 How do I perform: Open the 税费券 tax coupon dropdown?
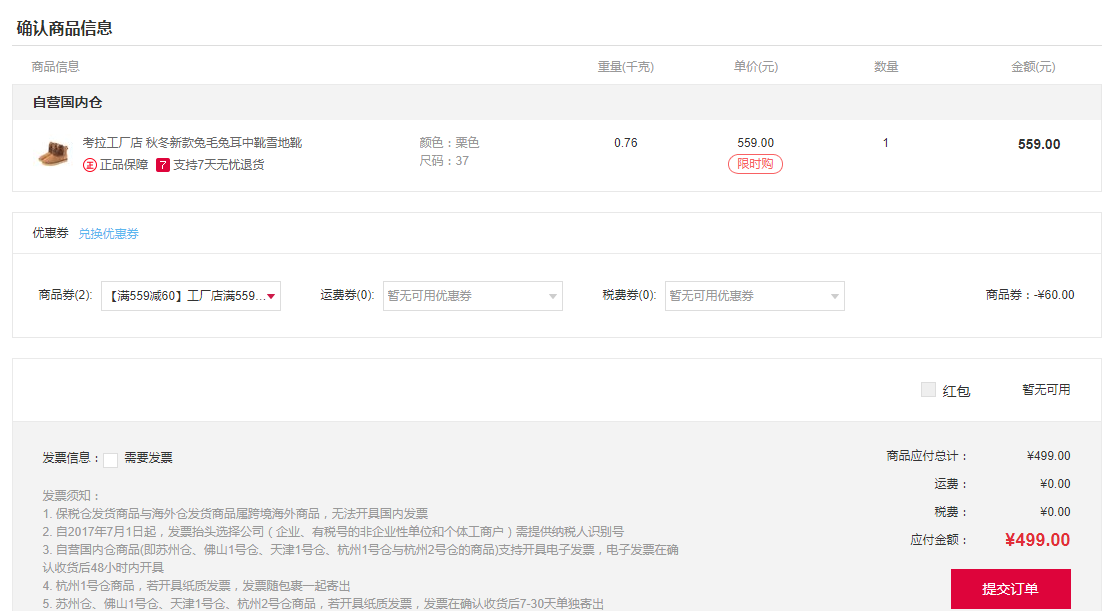pyautogui.click(x=755, y=296)
